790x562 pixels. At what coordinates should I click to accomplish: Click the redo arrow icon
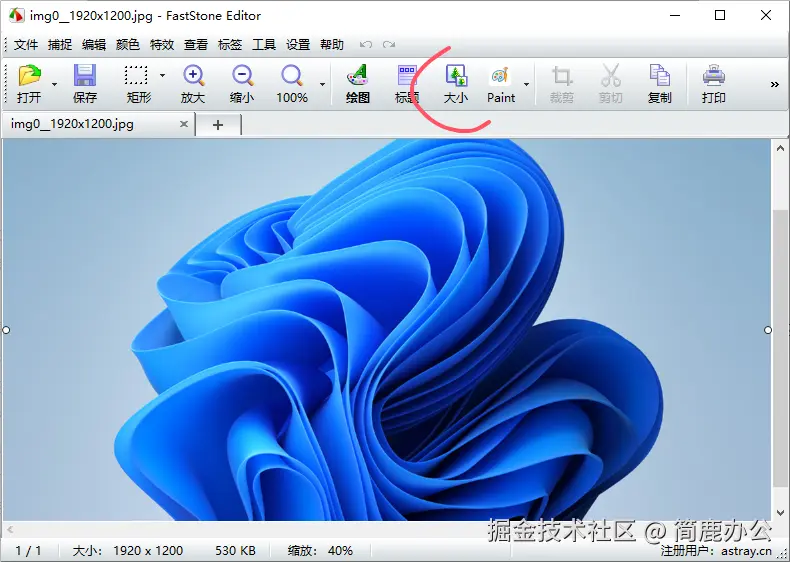[x=388, y=44]
